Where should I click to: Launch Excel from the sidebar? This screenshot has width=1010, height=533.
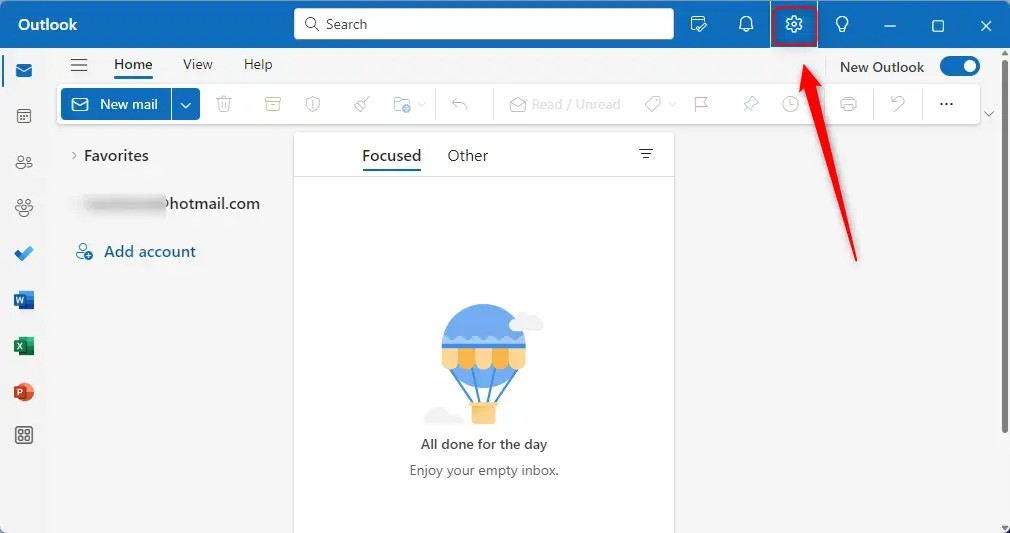tap(24, 346)
